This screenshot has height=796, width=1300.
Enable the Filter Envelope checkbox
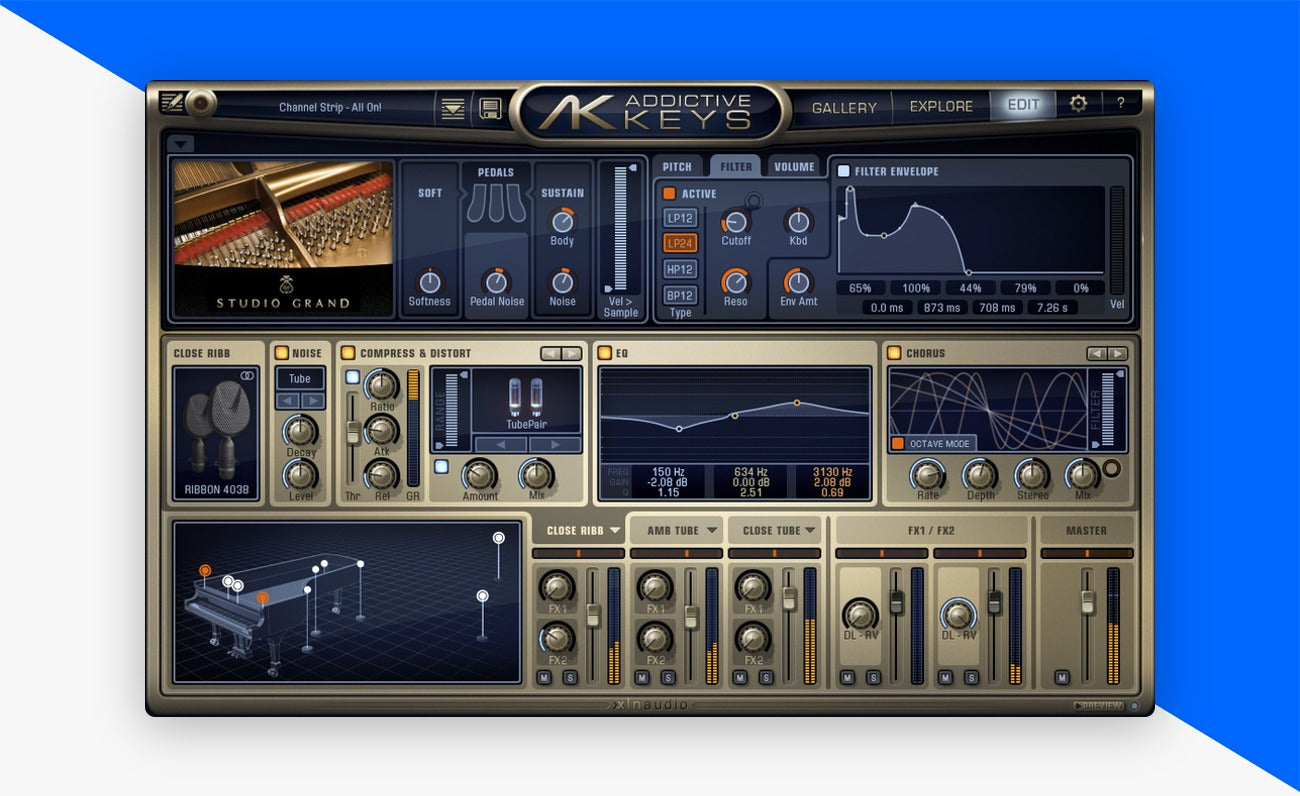tap(844, 171)
